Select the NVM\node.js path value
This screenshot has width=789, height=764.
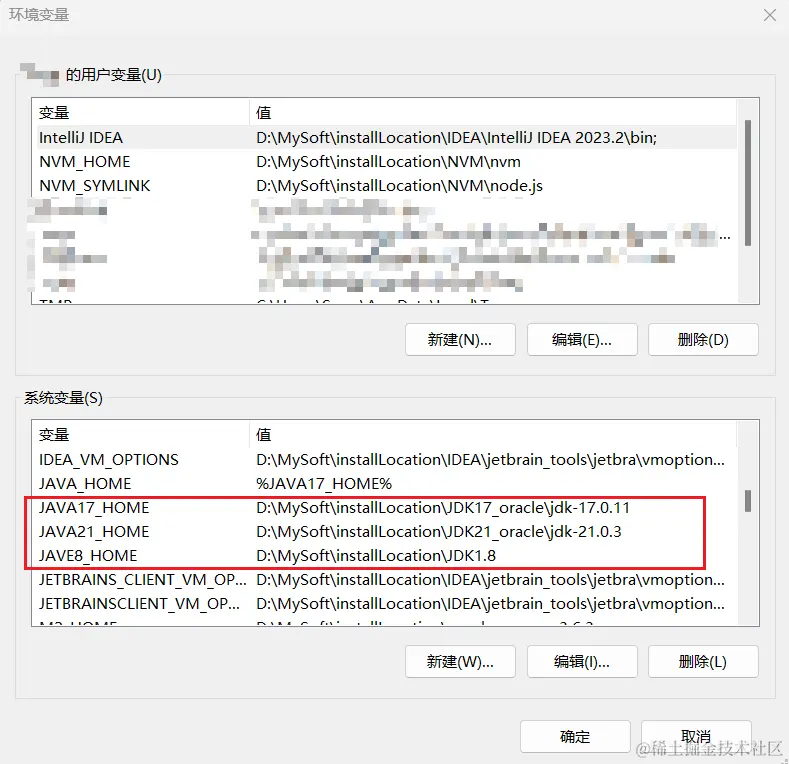point(399,186)
